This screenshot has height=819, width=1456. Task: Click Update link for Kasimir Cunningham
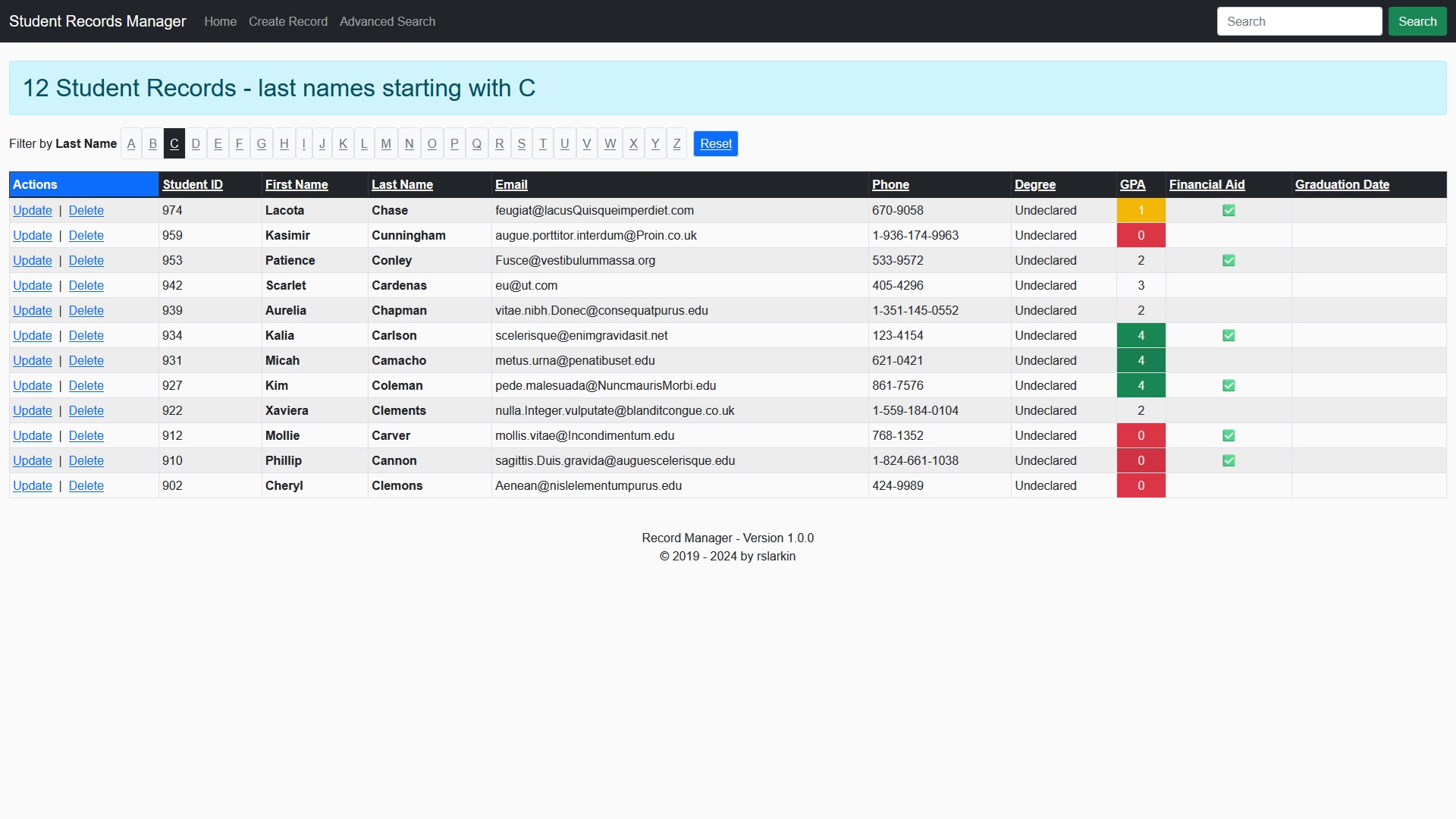(x=33, y=236)
